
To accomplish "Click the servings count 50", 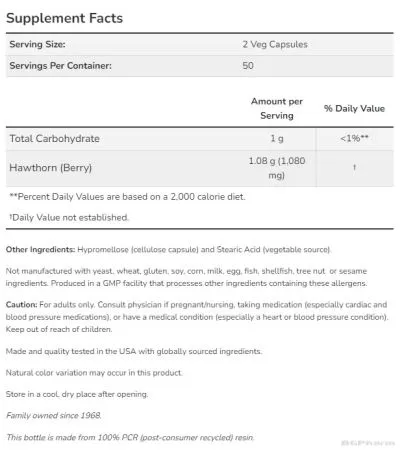I will pyautogui.click(x=248, y=66).
